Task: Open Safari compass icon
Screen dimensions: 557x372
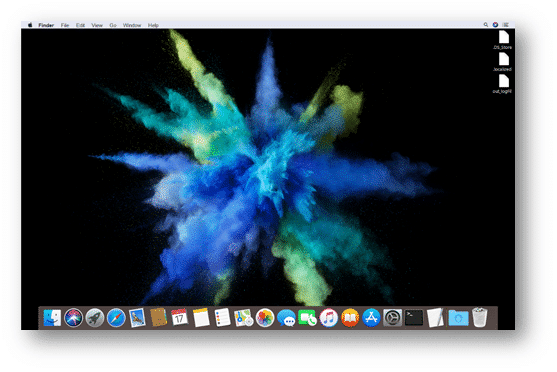Action: [x=116, y=317]
